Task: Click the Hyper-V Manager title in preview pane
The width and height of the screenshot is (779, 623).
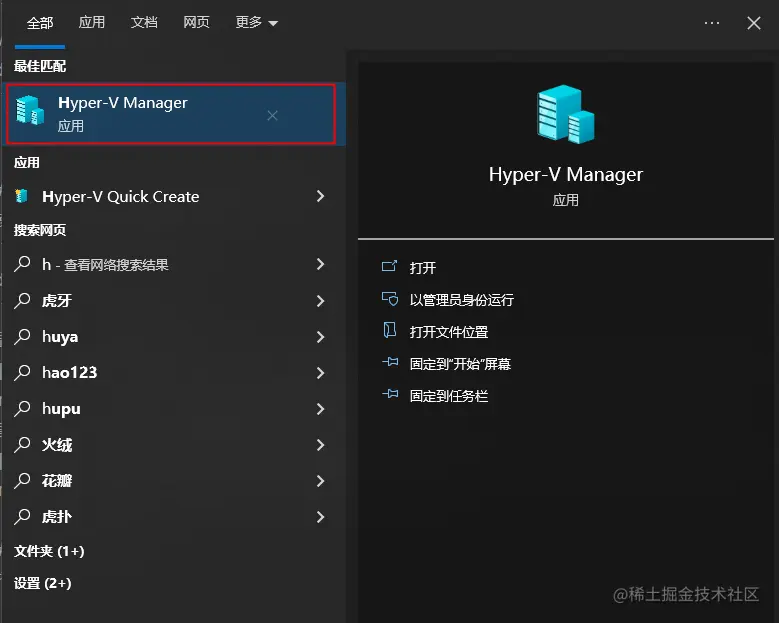Action: (565, 174)
